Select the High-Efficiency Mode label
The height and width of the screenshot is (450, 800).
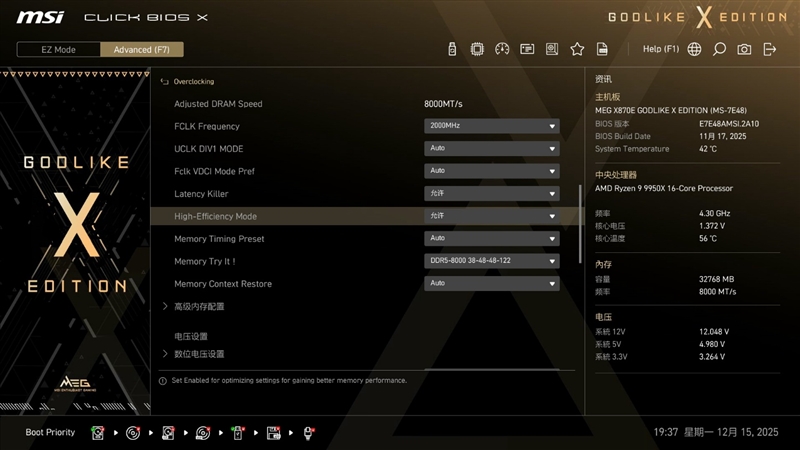tap(215, 216)
